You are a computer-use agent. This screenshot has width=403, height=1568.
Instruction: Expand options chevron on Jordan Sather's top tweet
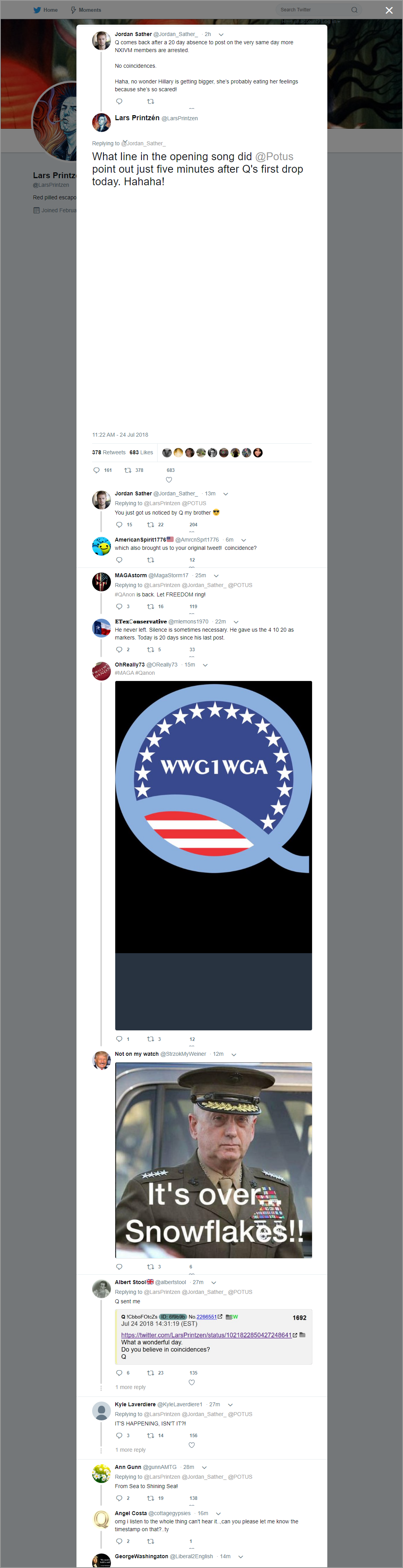221,35
